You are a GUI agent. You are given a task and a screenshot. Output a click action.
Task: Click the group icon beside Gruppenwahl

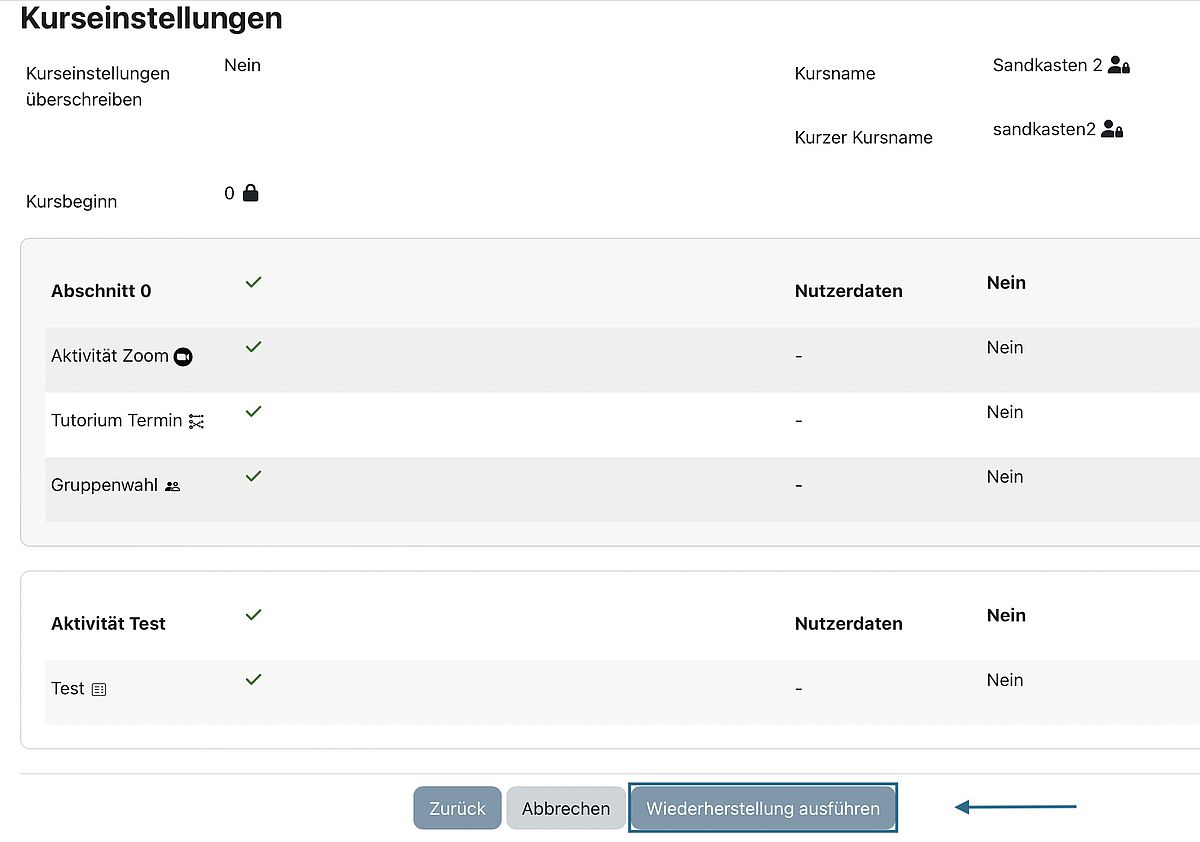point(173,486)
